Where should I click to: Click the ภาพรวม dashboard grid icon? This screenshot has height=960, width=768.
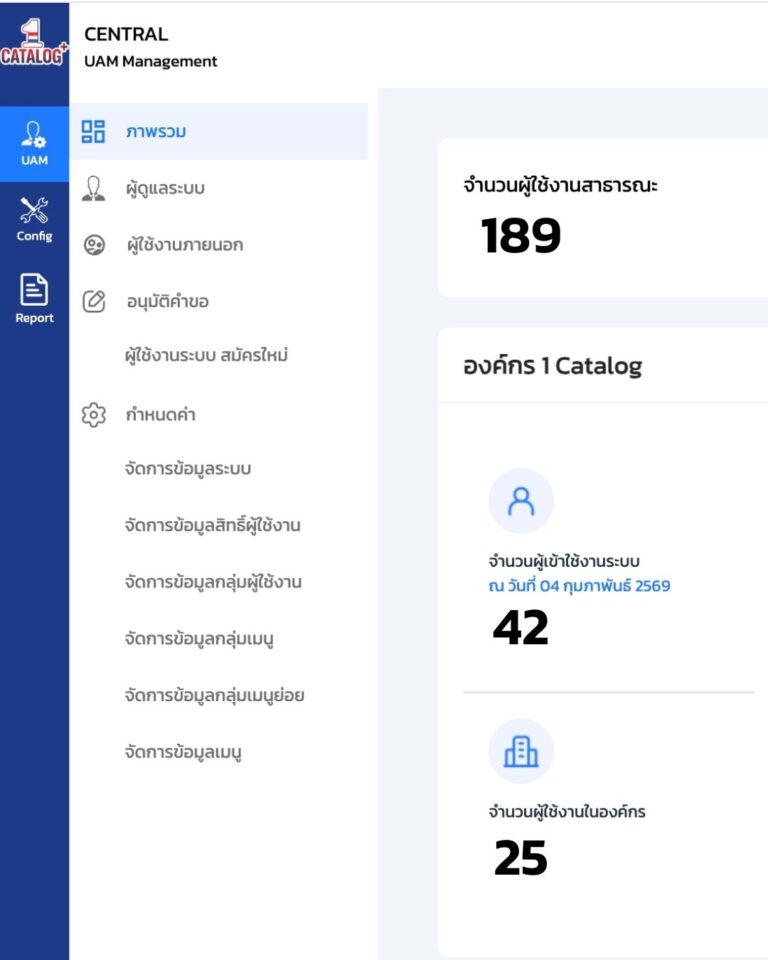point(93,131)
